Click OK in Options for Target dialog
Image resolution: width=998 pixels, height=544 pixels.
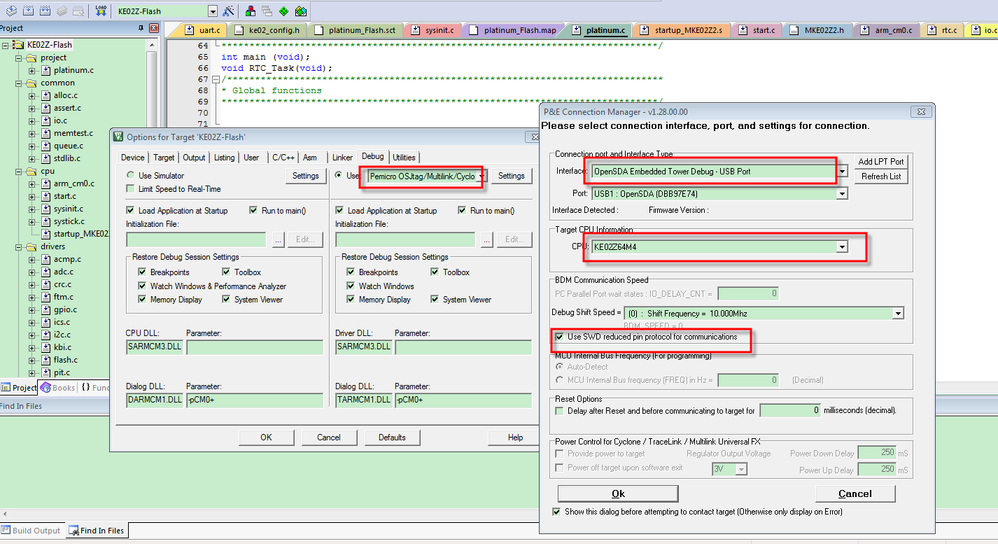[x=266, y=437]
